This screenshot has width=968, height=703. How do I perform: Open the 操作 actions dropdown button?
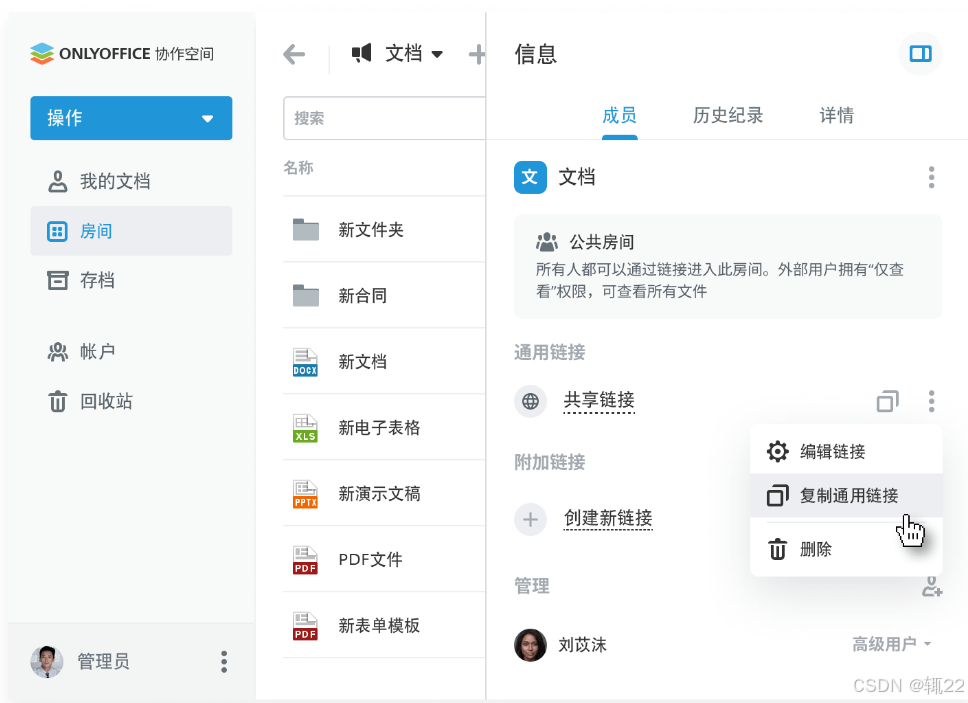pos(131,118)
